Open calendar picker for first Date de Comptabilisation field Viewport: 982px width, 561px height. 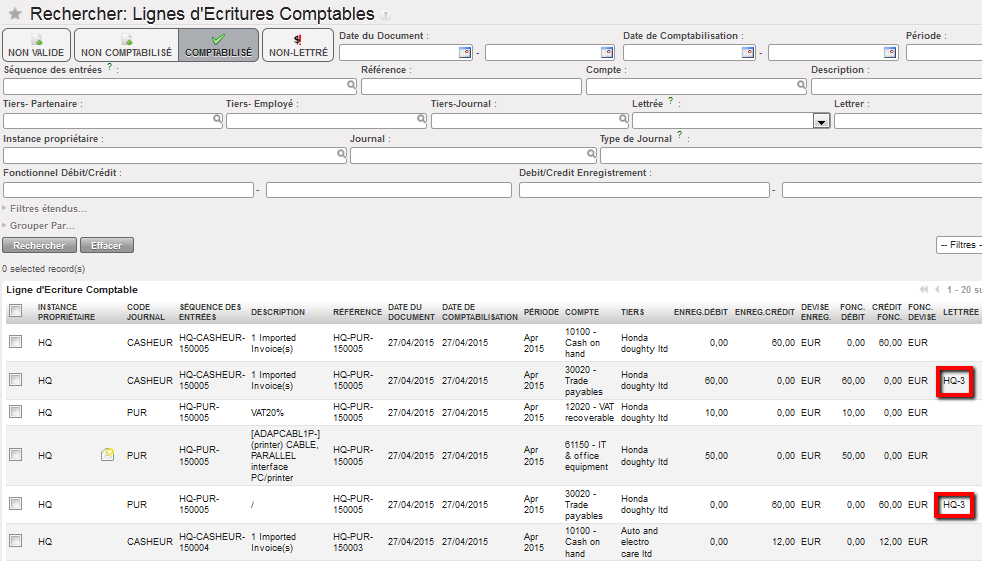tap(747, 53)
